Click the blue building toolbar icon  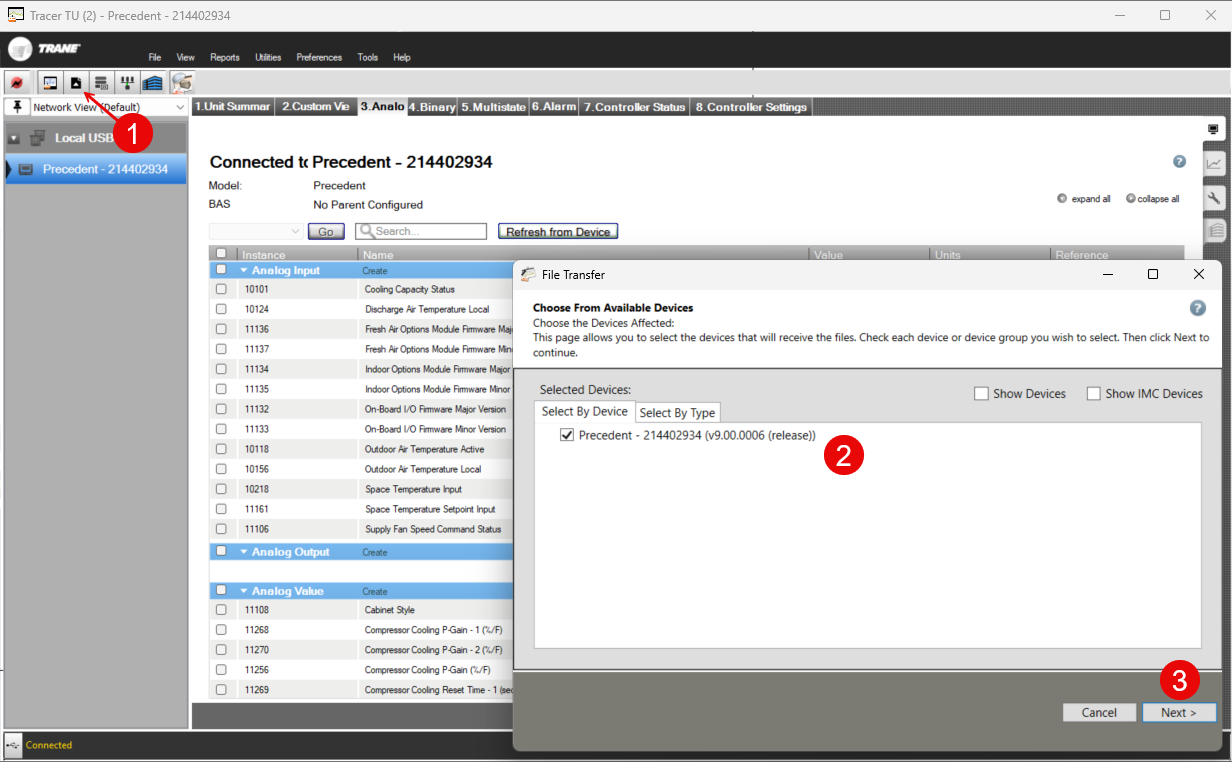pyautogui.click(x=152, y=82)
